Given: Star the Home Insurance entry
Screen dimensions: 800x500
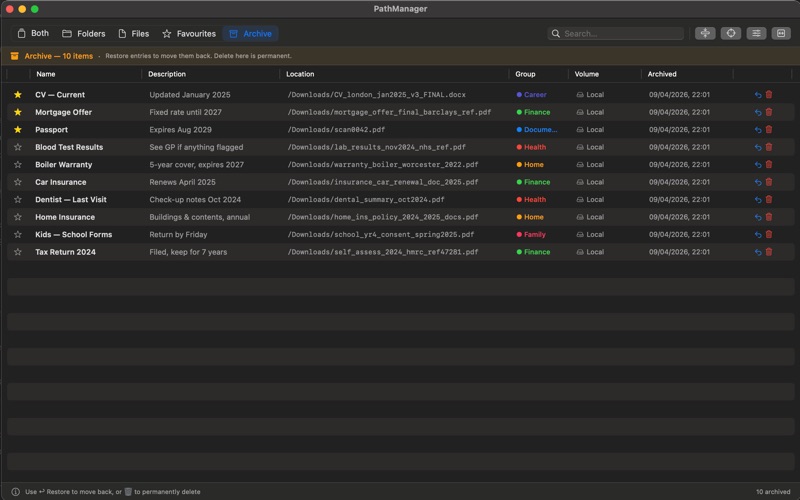Looking at the screenshot, I should point(18,217).
